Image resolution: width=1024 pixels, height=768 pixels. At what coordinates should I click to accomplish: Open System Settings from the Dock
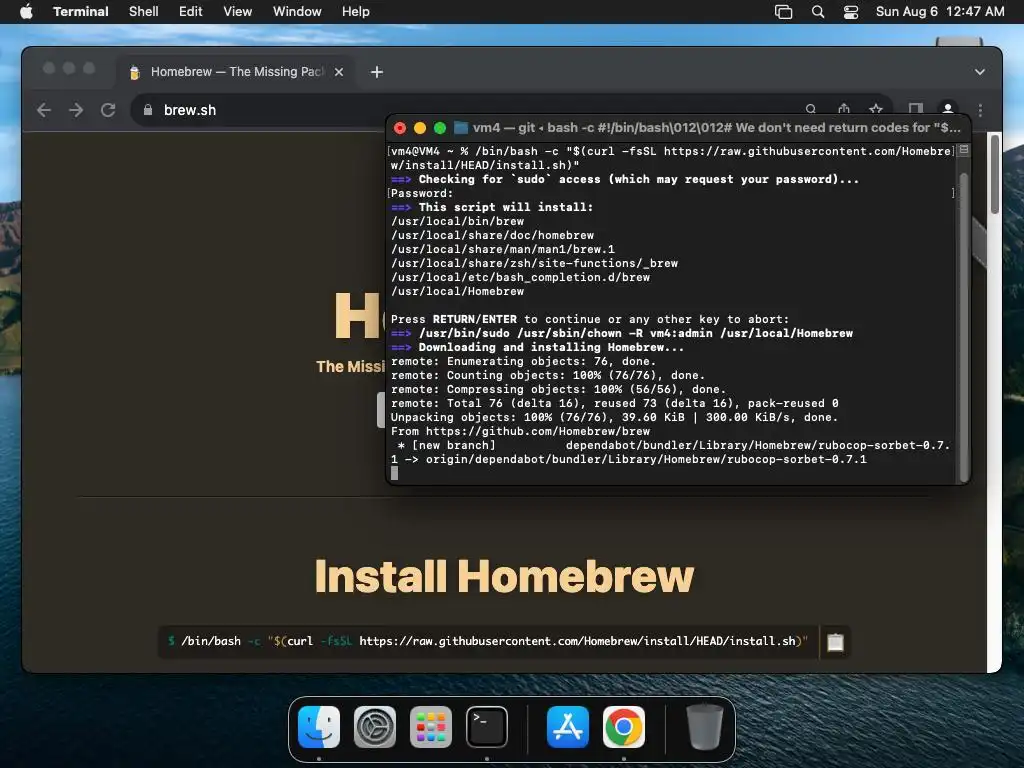coord(375,727)
